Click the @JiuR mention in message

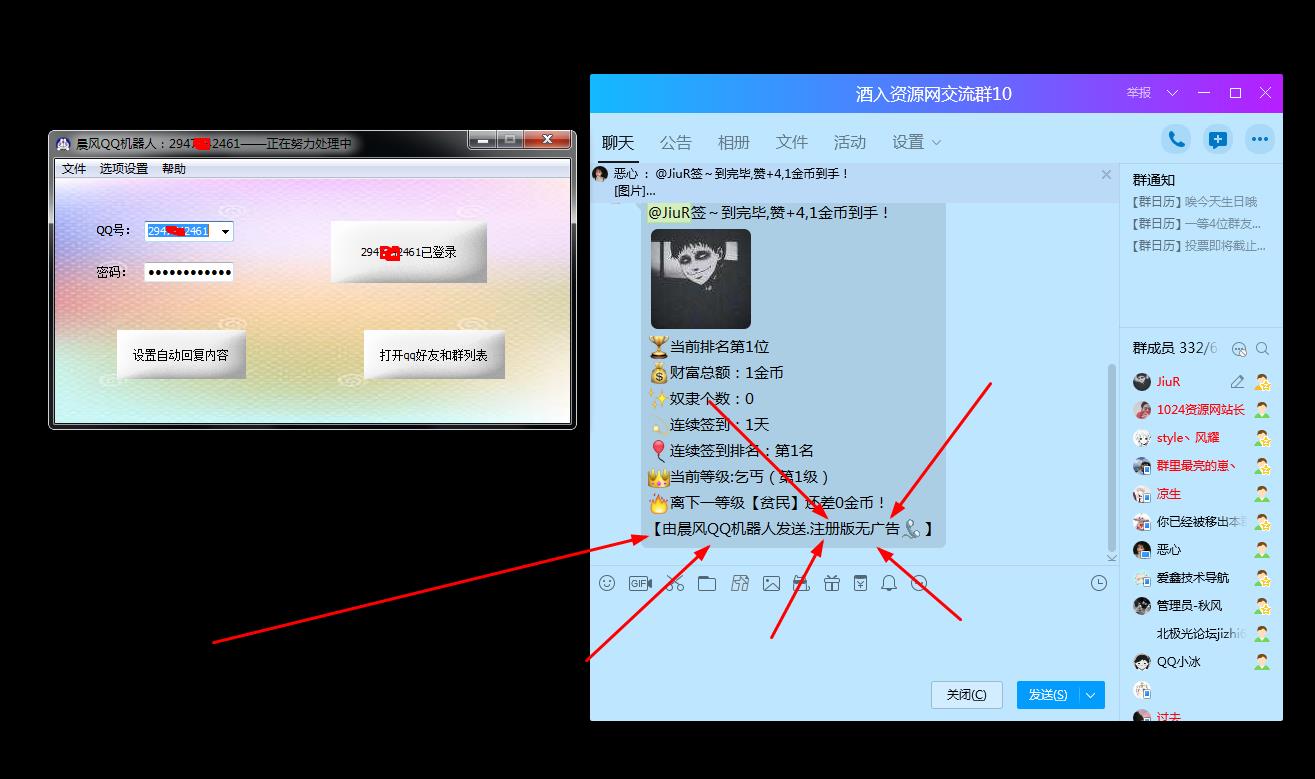point(669,212)
